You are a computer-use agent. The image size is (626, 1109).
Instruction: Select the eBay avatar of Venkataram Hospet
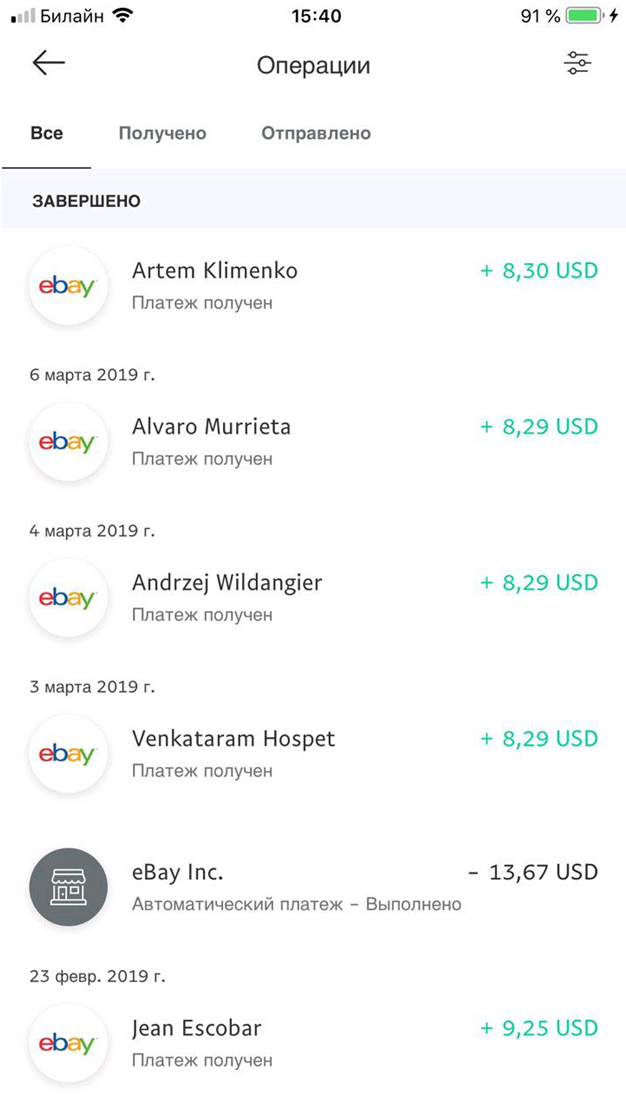click(68, 754)
